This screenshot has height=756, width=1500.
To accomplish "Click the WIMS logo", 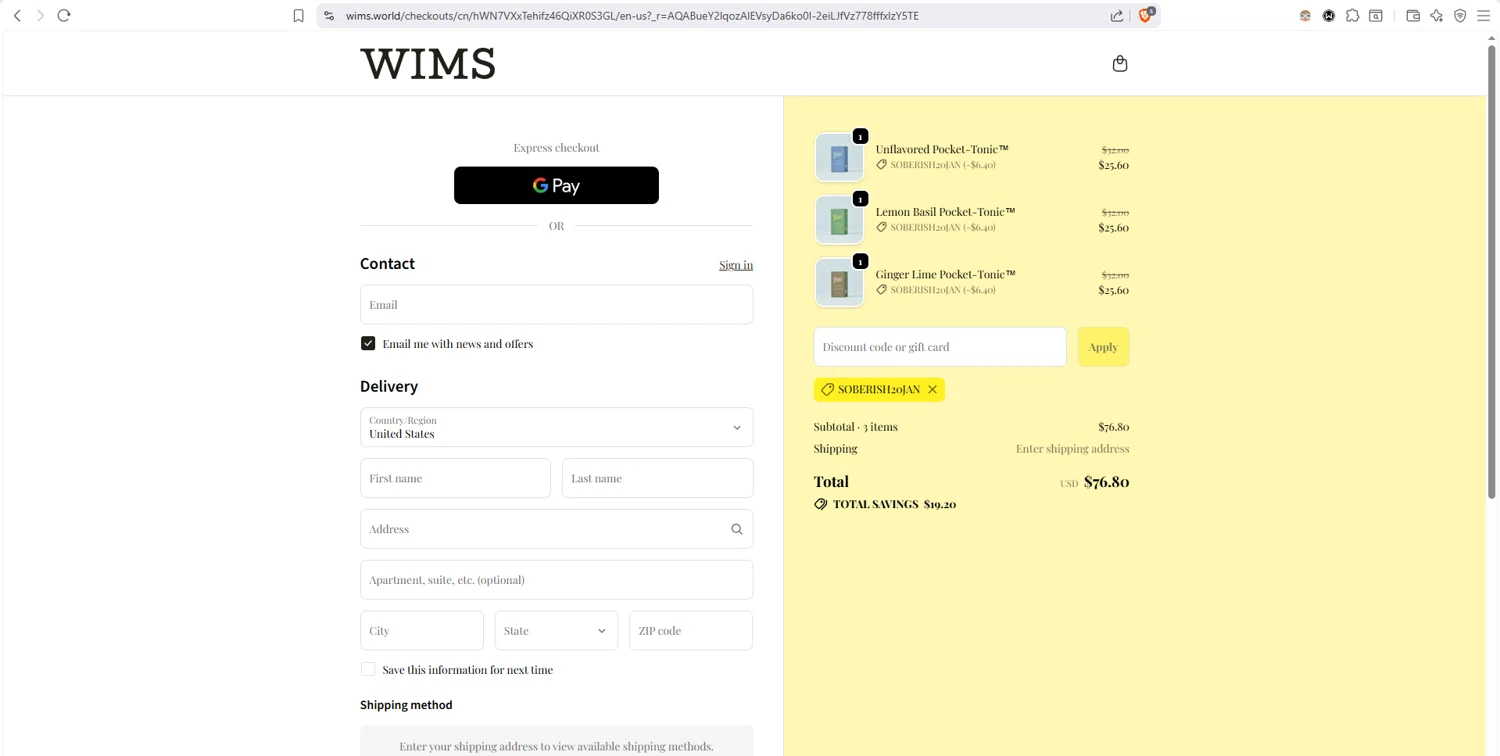I will click(428, 64).
